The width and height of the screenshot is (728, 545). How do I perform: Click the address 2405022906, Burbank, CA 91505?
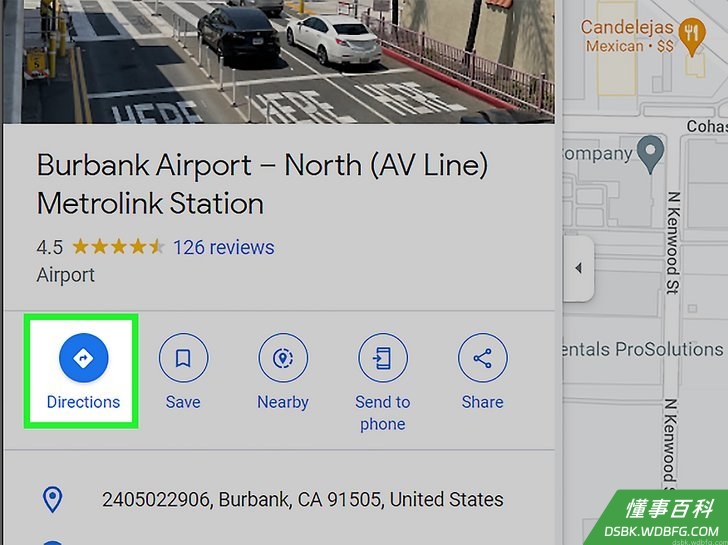303,500
